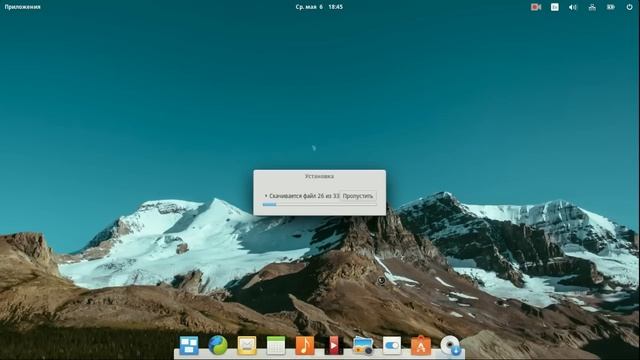Image resolution: width=640 pixels, height=360 pixels.
Task: Open the Mail app in dock
Action: coord(247,345)
